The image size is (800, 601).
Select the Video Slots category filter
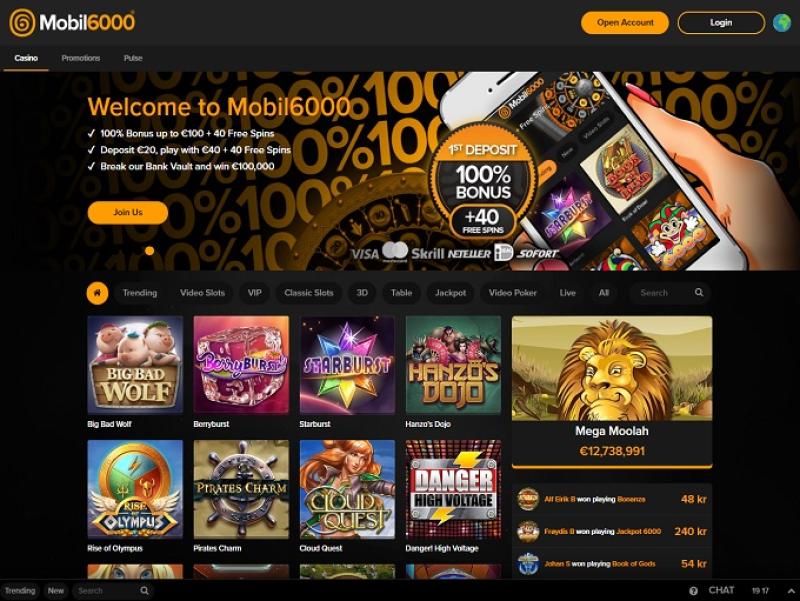(x=202, y=293)
